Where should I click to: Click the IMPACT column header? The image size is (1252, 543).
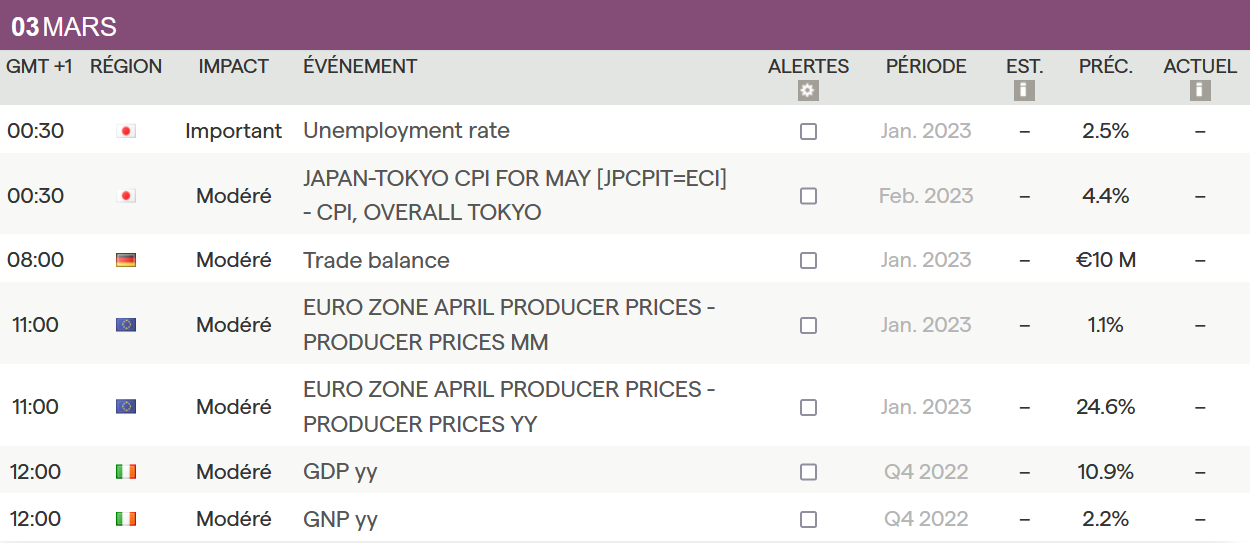coord(233,67)
